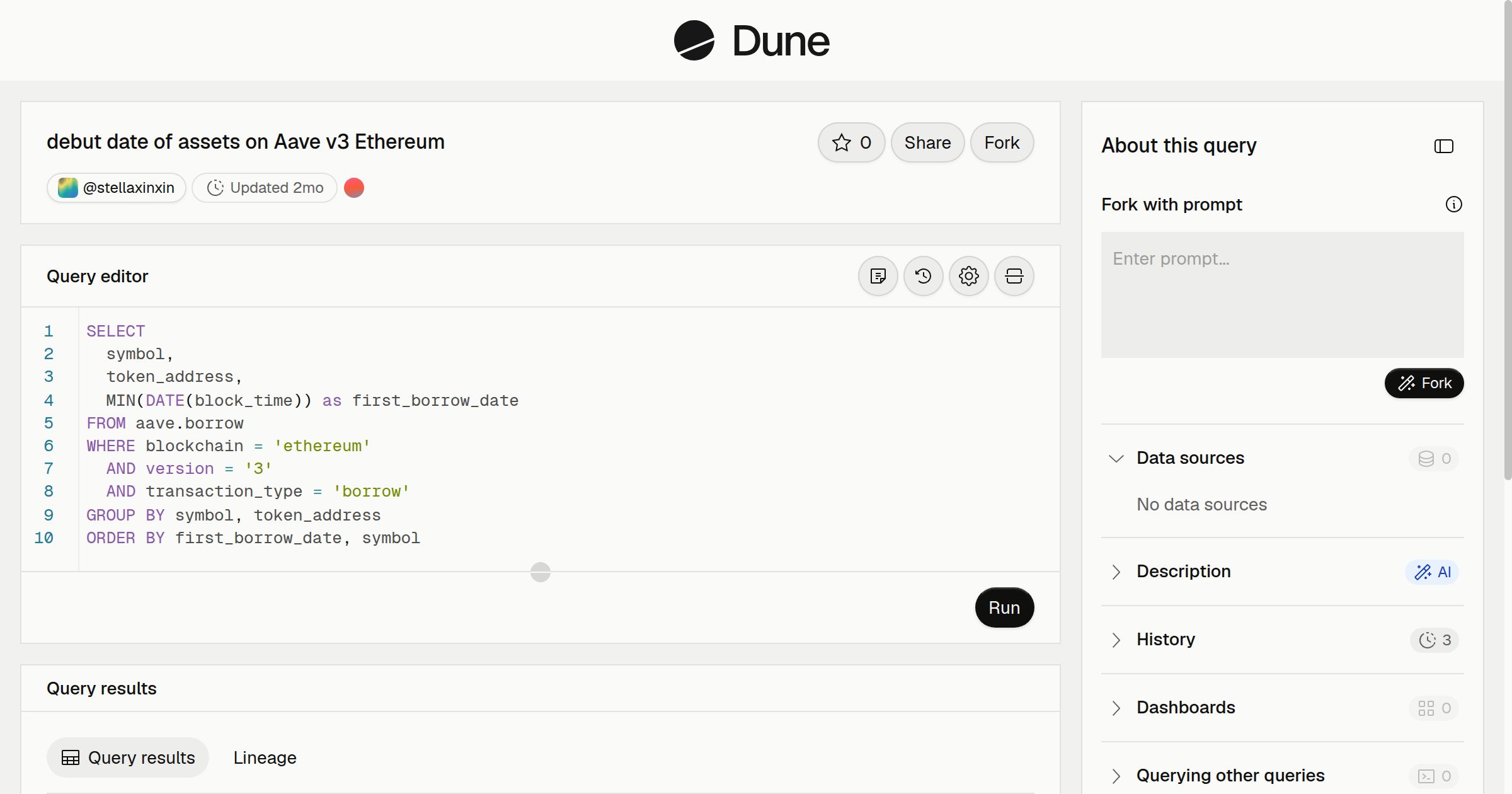Grab the editor resize handle
This screenshot has height=794, width=1512.
pyautogui.click(x=541, y=572)
